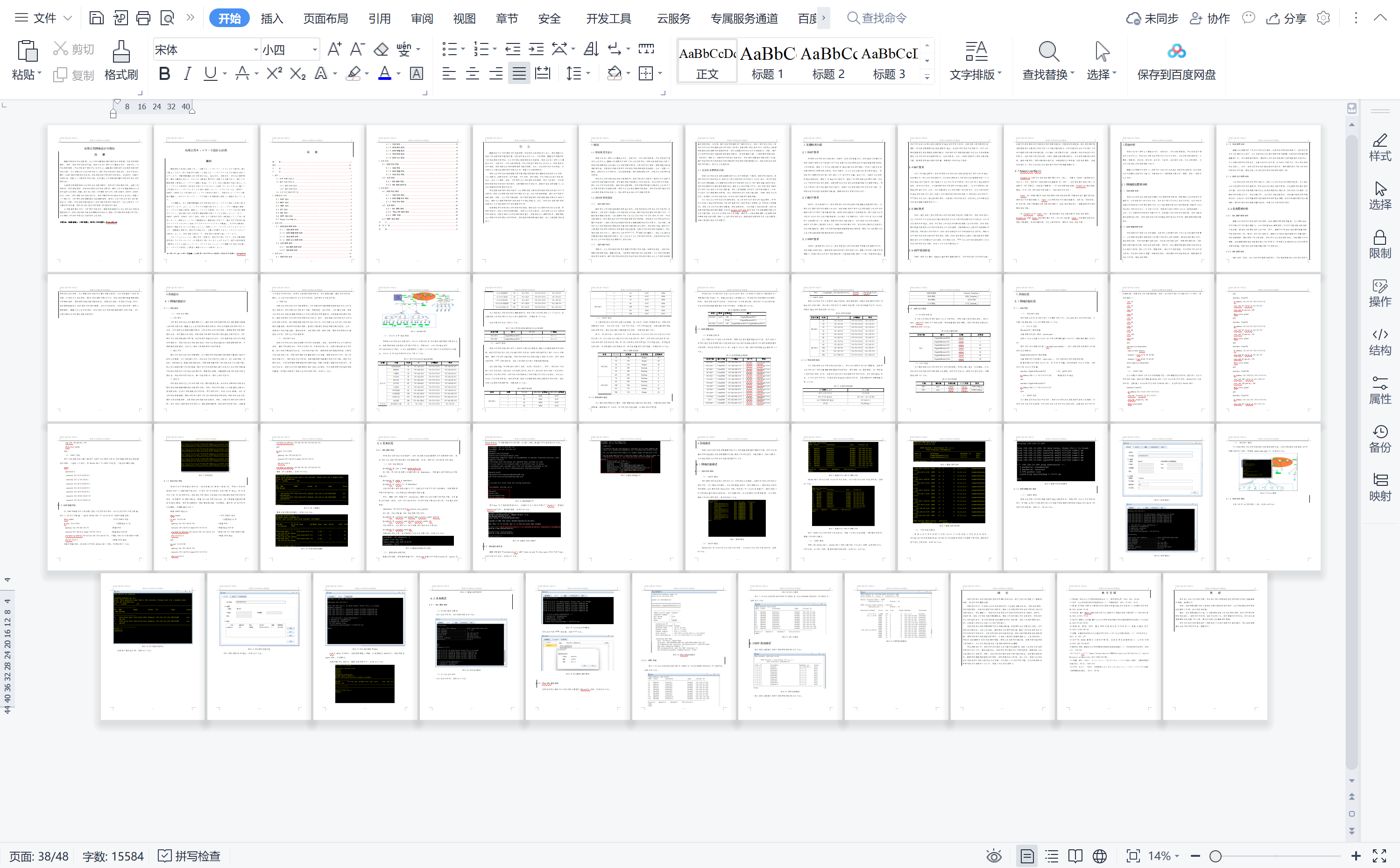1400x868 pixels.
Task: Toggle the spell check (拼写检查) checkbox
Action: 165,856
